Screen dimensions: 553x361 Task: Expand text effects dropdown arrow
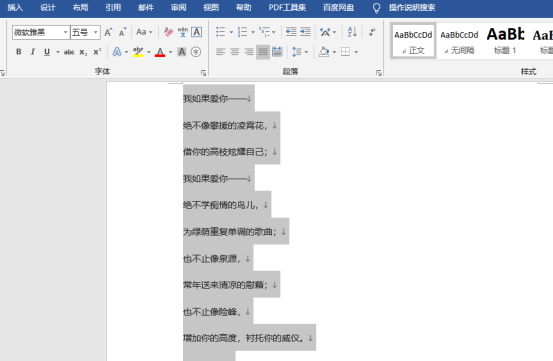pos(126,52)
